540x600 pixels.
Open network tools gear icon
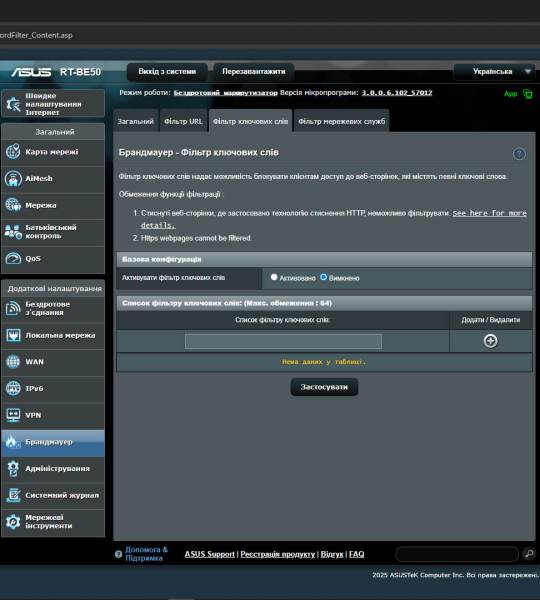coord(13,522)
